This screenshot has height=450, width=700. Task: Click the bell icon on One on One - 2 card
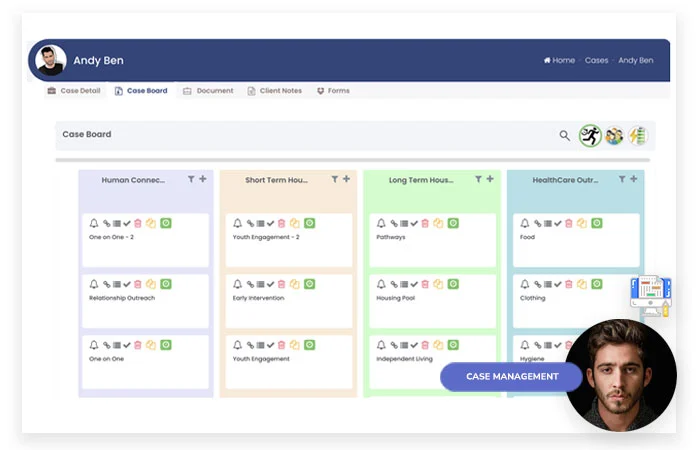tap(94, 223)
